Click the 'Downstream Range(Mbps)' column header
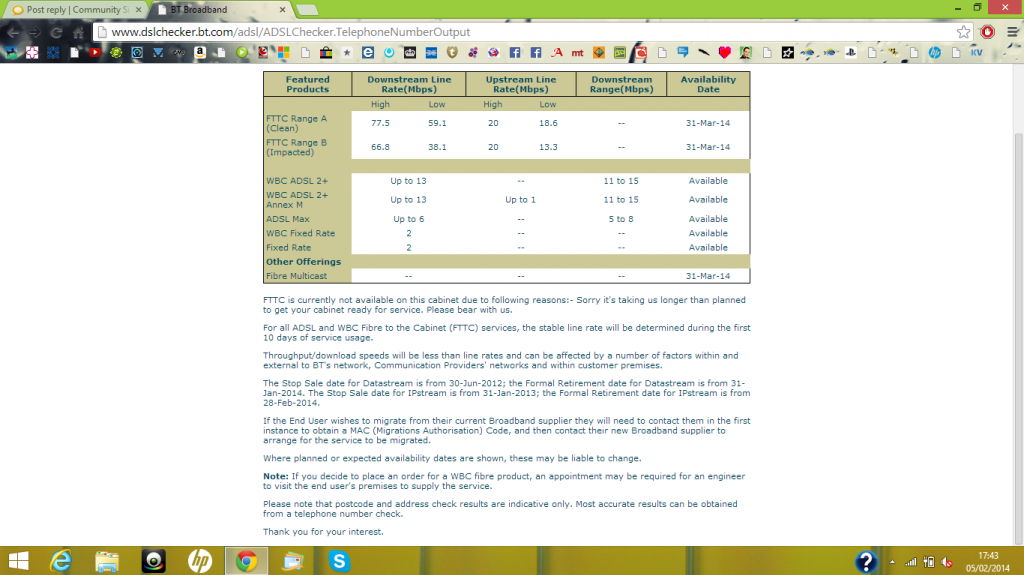The width and height of the screenshot is (1024, 575). click(x=622, y=84)
